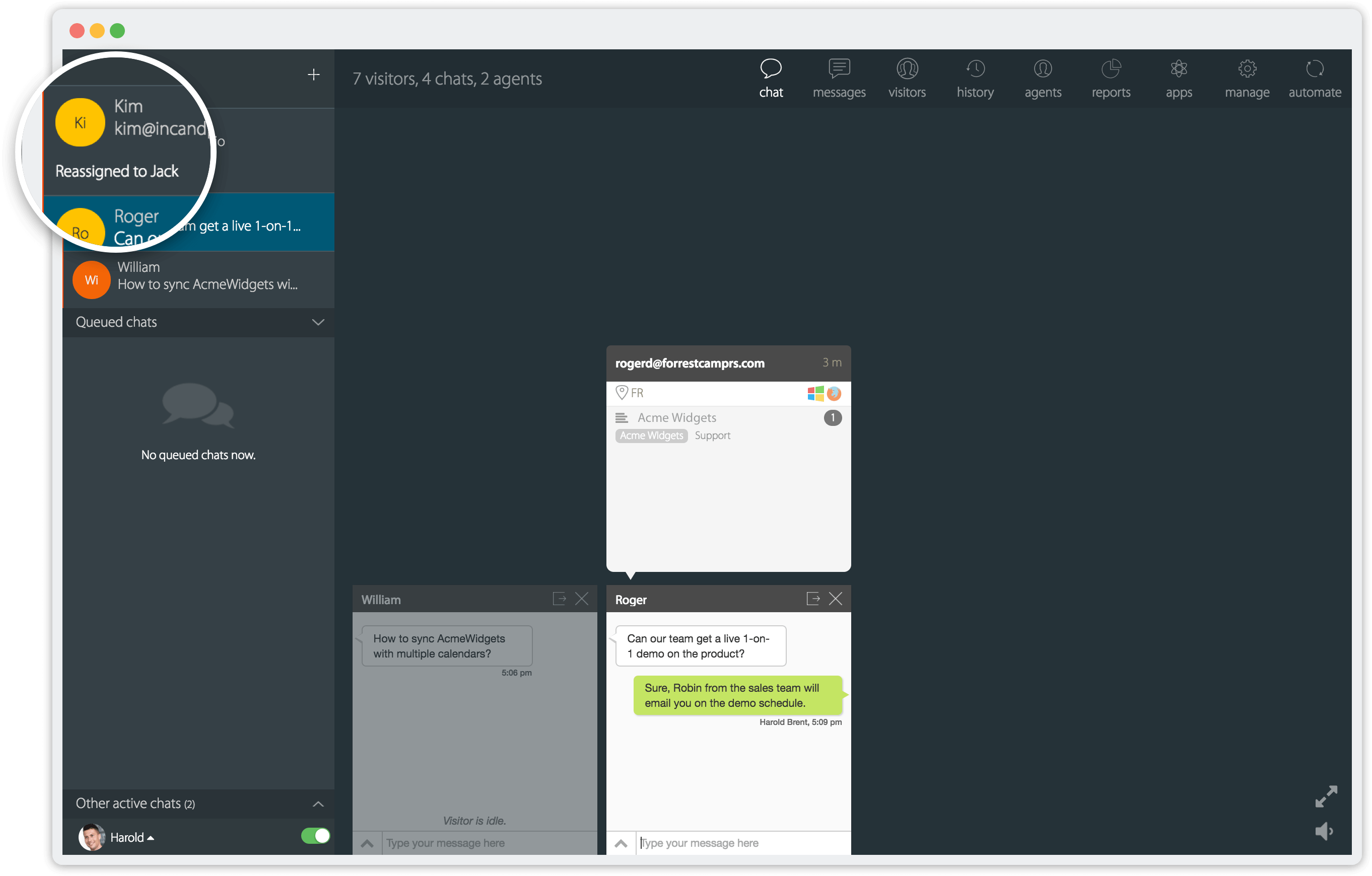This screenshot has width=1372, height=876.
Task: Open Harold's agent status menu
Action: click(132, 837)
